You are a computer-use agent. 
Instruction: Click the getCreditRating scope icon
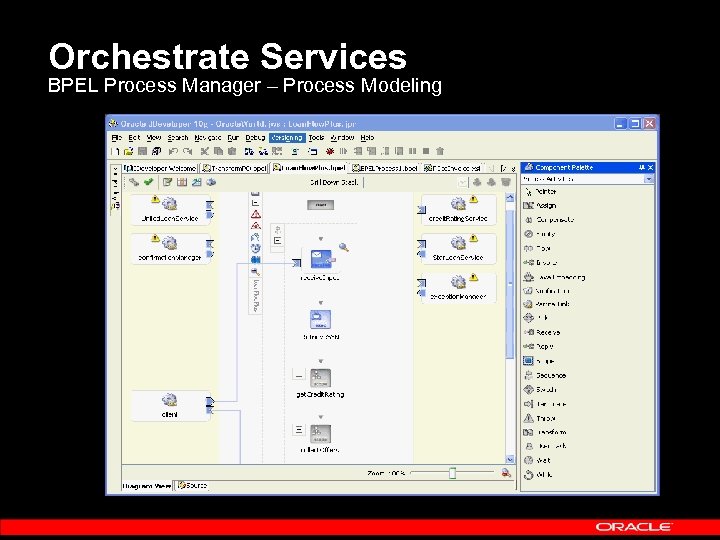pos(321,378)
